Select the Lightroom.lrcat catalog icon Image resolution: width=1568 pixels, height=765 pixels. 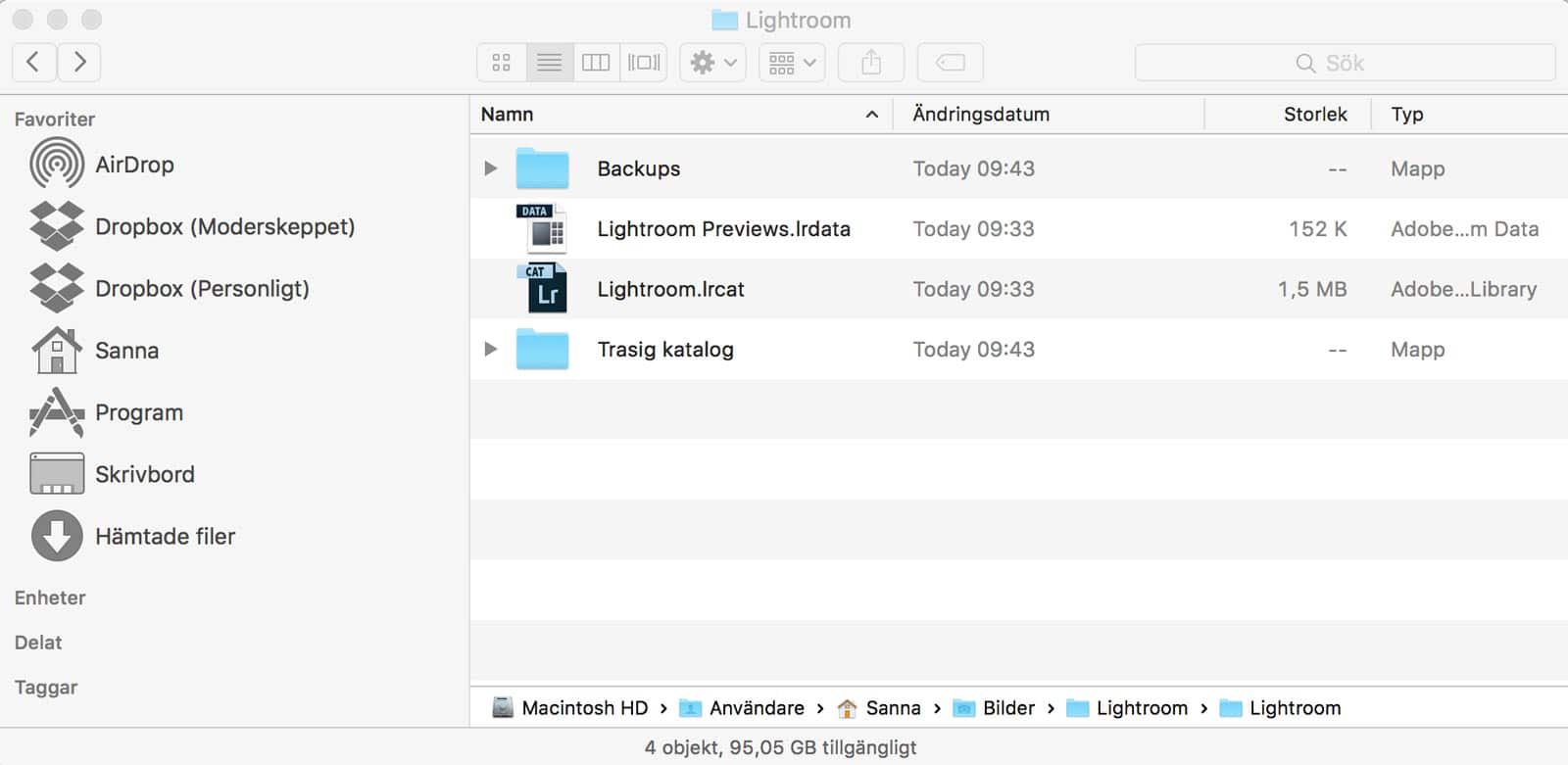[542, 289]
